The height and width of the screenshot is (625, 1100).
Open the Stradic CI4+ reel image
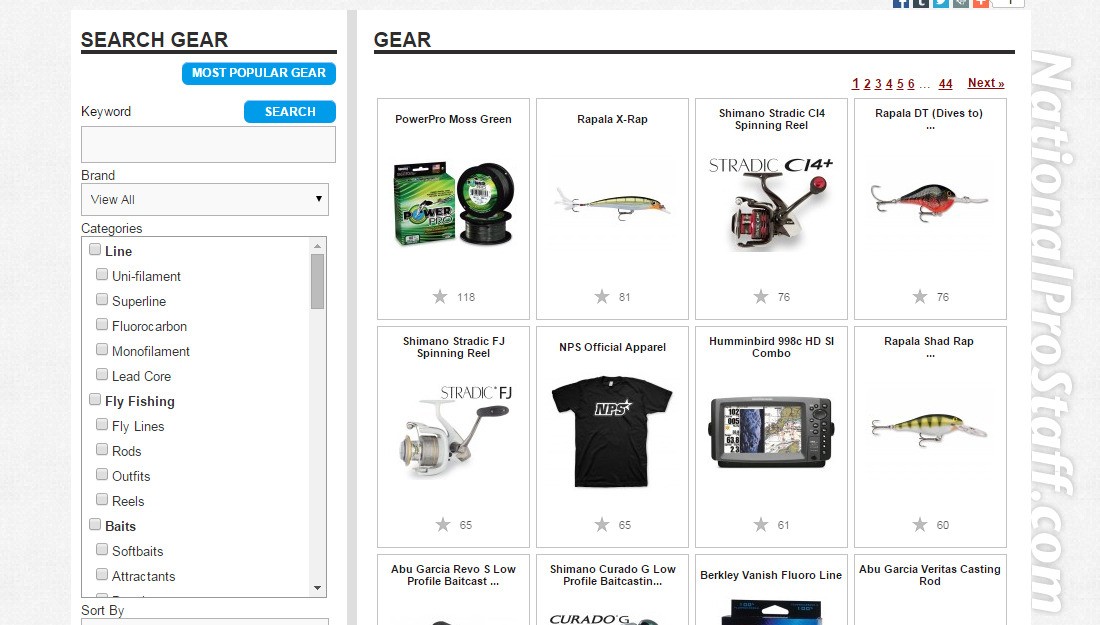771,203
